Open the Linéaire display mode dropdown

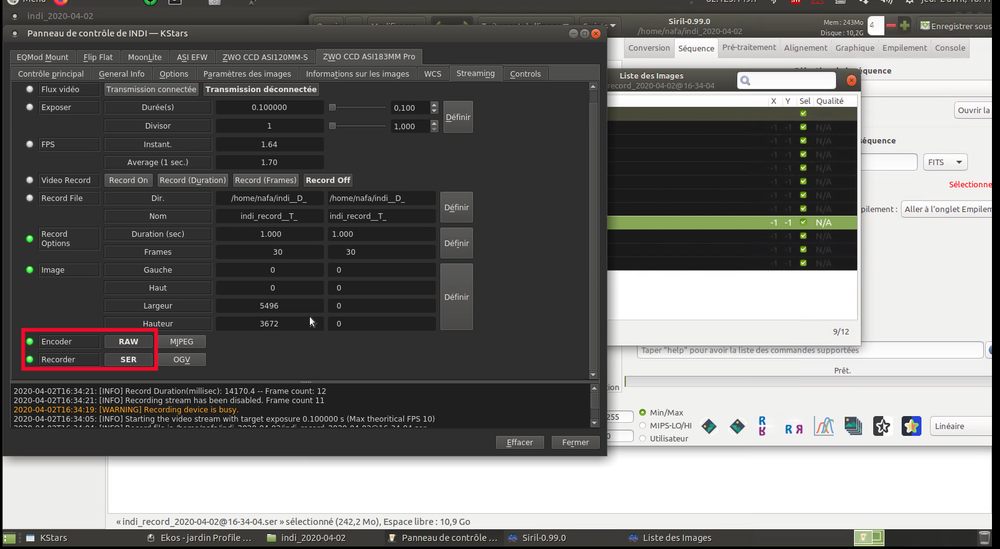(963, 426)
